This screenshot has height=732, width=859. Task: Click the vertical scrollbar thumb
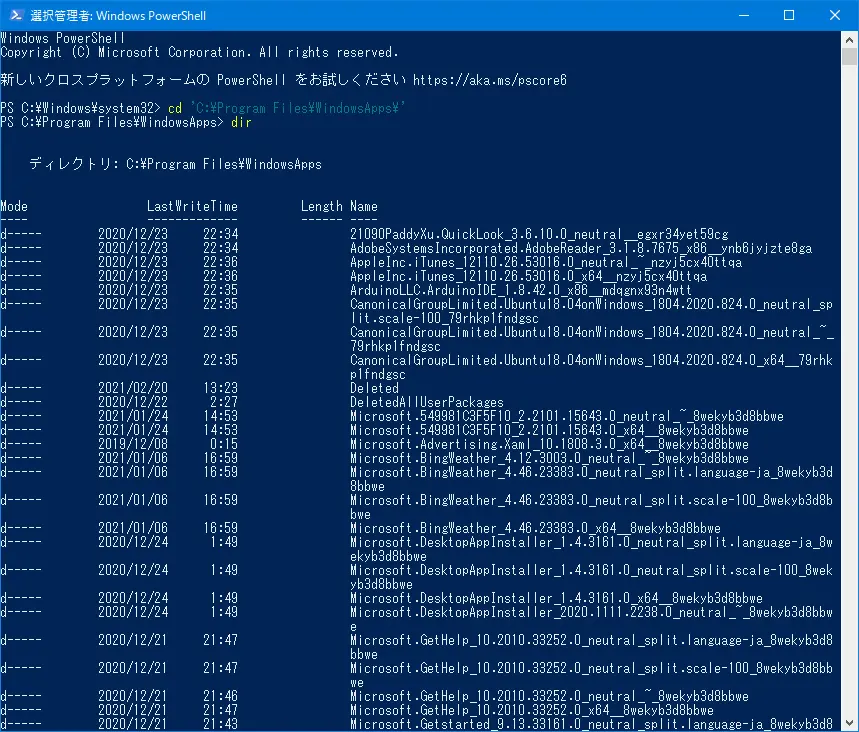849,56
